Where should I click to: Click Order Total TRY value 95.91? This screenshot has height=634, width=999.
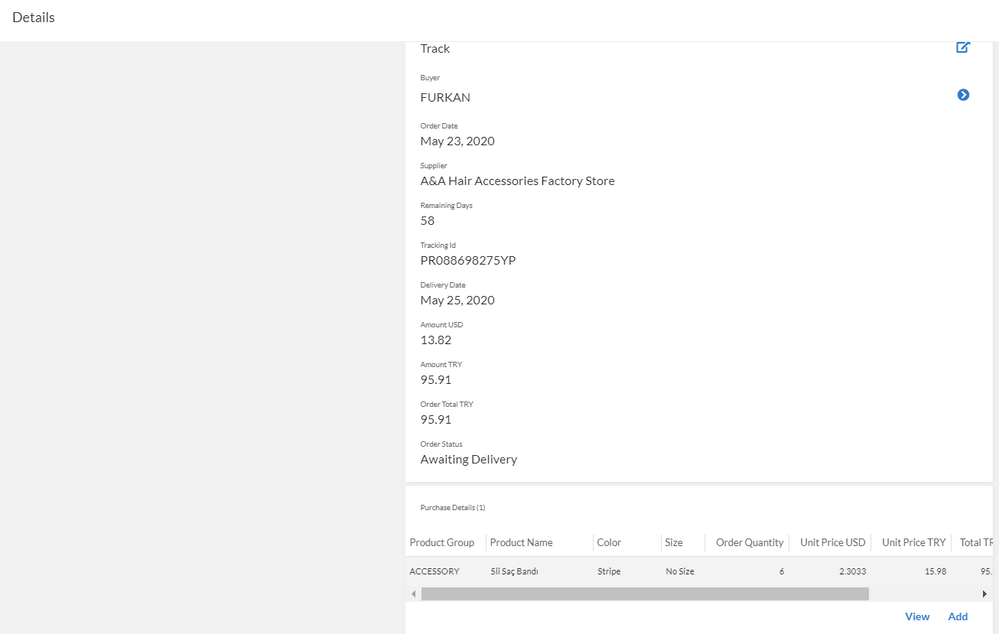coord(436,420)
